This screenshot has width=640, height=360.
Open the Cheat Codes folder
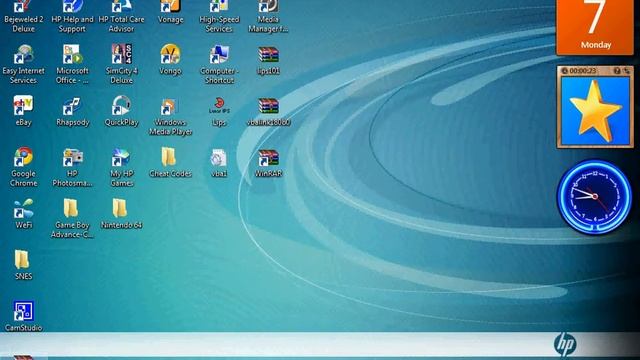170,162
